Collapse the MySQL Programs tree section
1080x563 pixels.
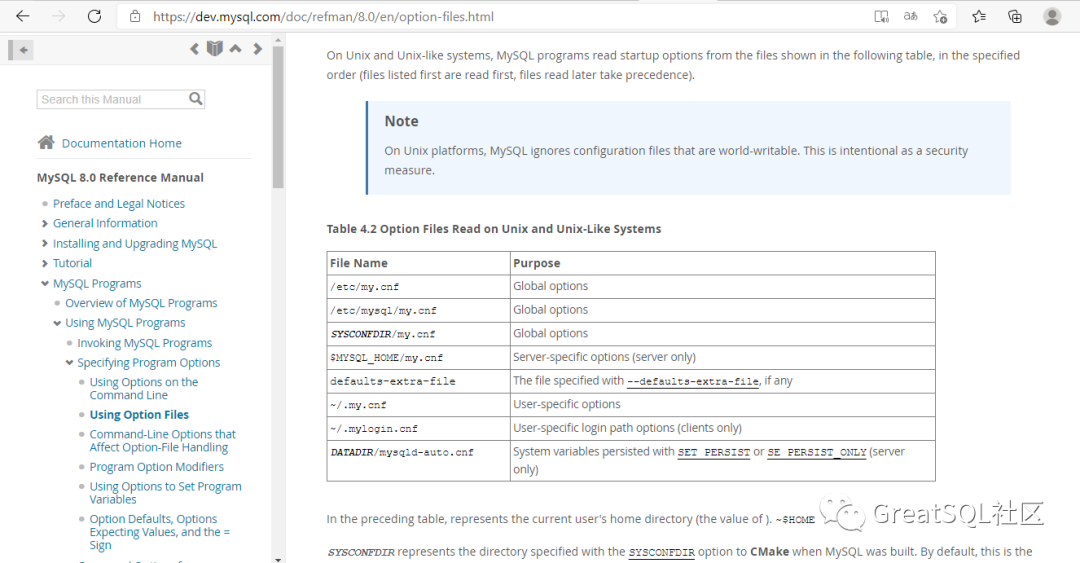coord(45,283)
